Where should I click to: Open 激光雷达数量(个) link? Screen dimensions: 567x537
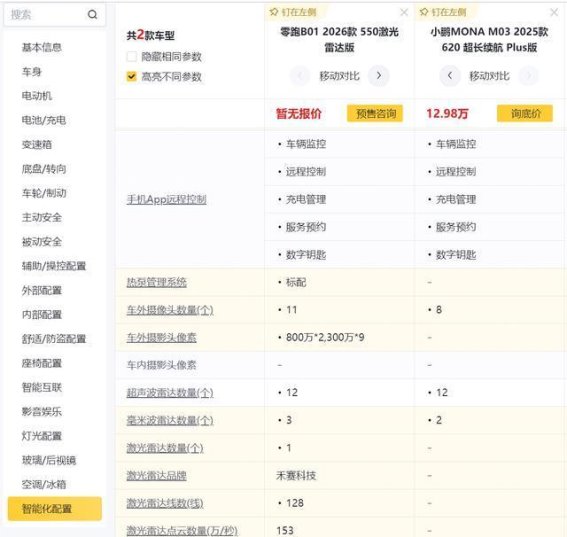pos(165,448)
